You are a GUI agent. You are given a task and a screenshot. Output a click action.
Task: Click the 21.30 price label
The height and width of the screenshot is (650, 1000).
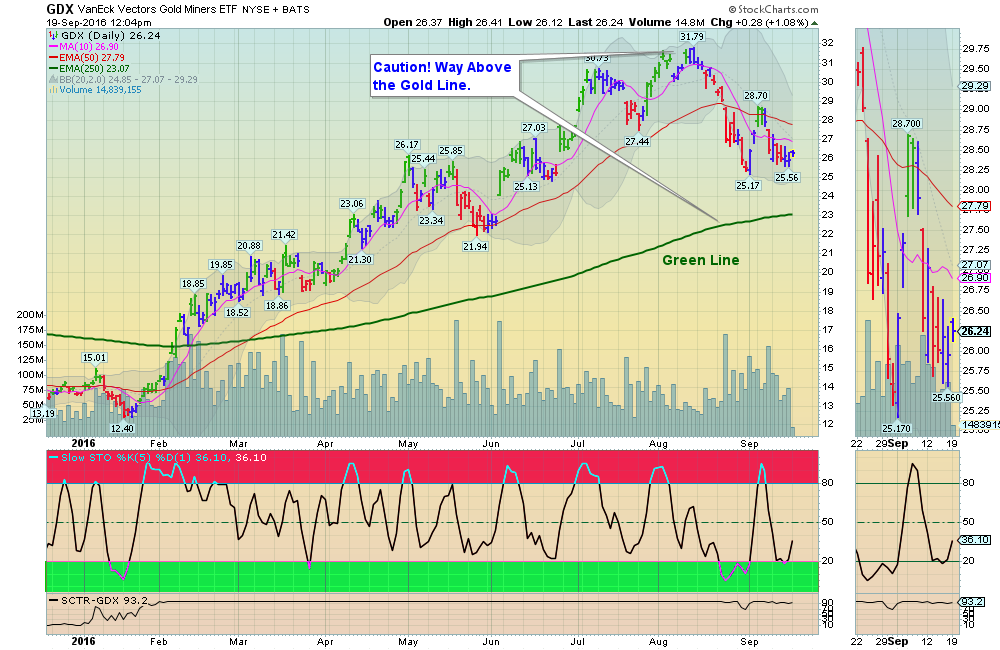(360, 260)
